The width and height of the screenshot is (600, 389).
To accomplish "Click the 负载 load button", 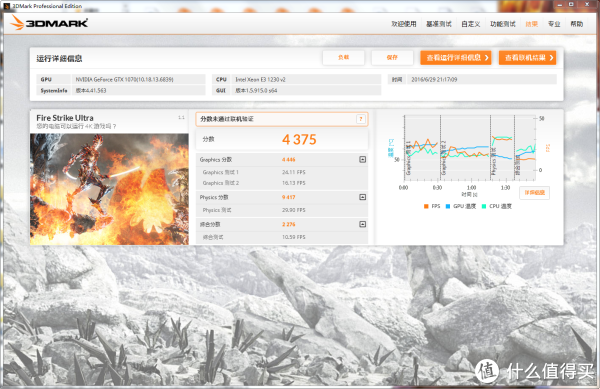I will click(343, 58).
